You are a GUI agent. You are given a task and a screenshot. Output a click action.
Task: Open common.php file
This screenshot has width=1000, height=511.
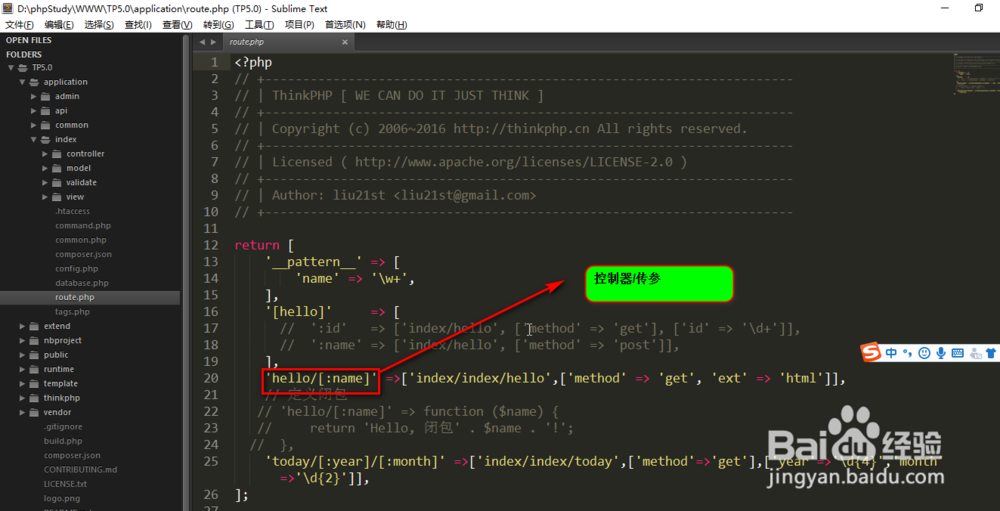(x=80, y=240)
